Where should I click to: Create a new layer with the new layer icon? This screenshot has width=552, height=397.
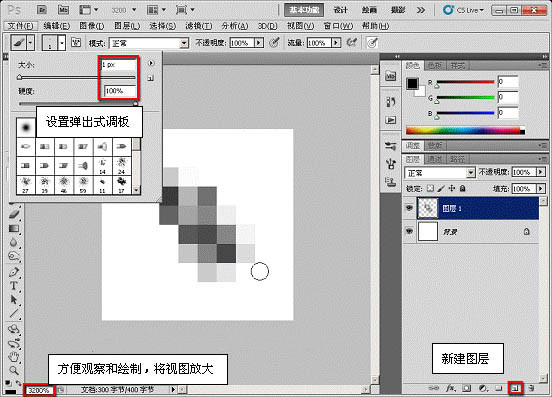[x=515, y=388]
